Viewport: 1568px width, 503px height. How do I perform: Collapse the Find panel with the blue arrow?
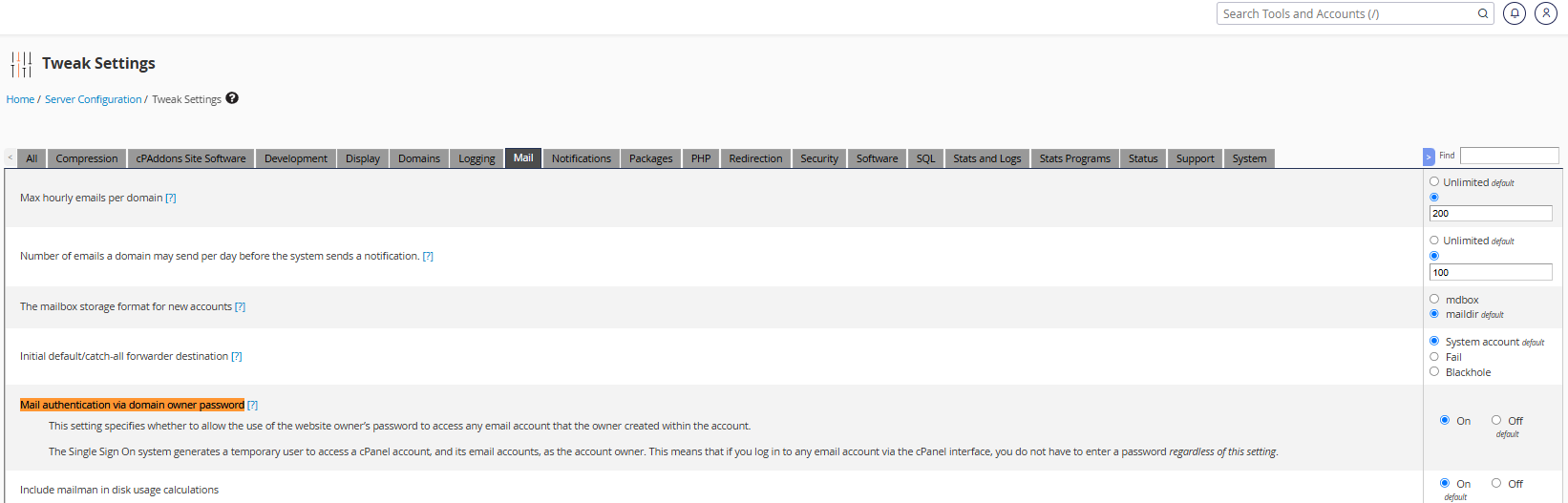(1429, 157)
